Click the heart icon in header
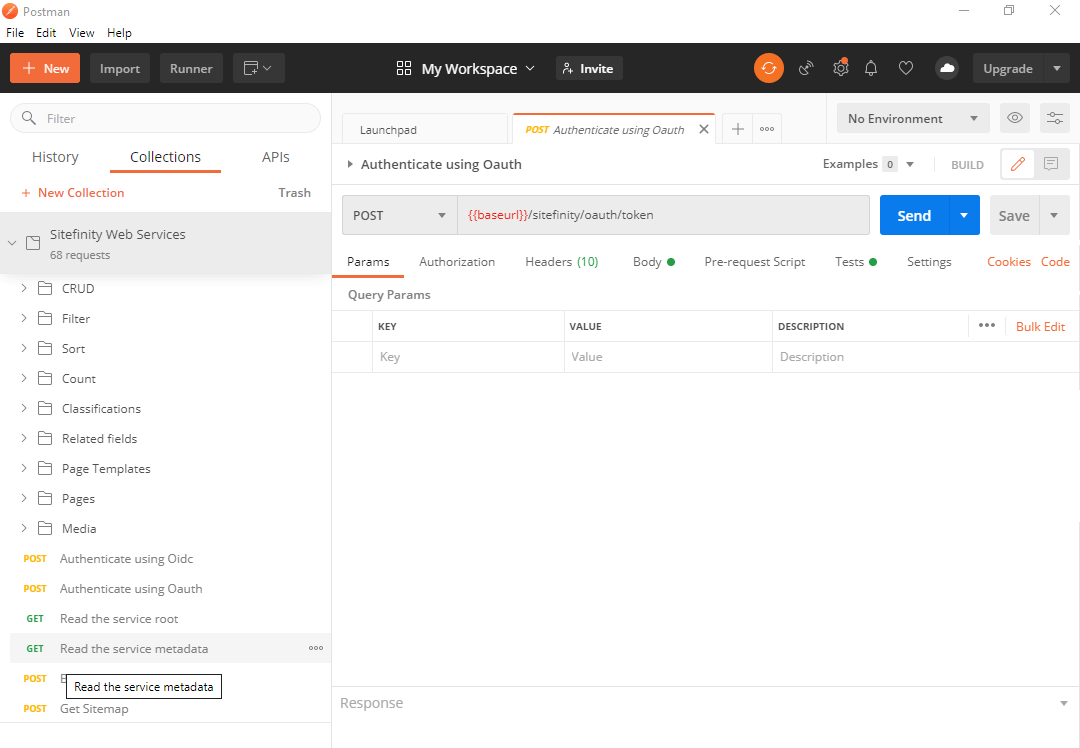The height and width of the screenshot is (748, 1080). 906,68
